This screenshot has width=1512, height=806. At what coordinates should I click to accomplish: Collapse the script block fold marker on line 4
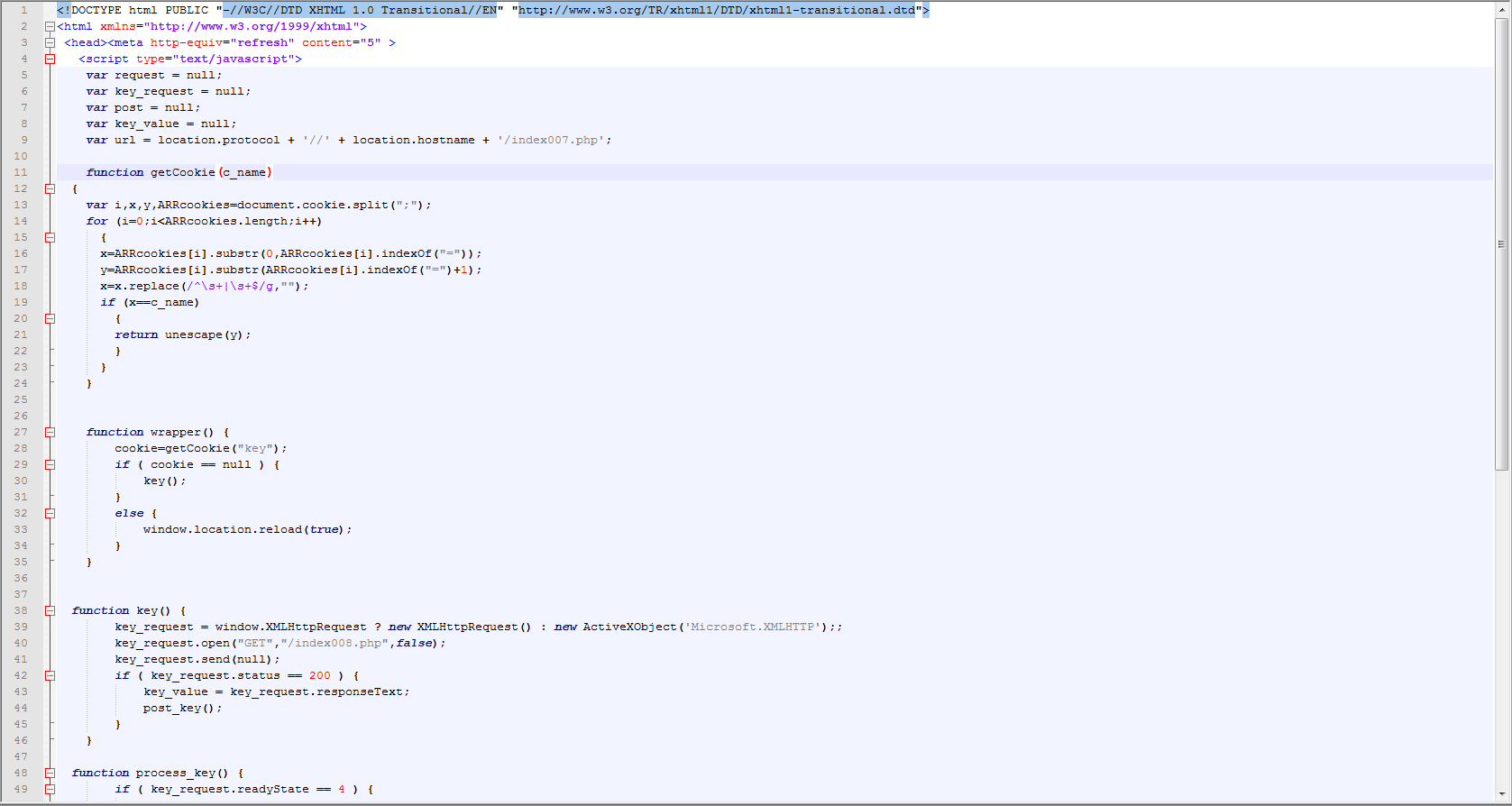50,60
